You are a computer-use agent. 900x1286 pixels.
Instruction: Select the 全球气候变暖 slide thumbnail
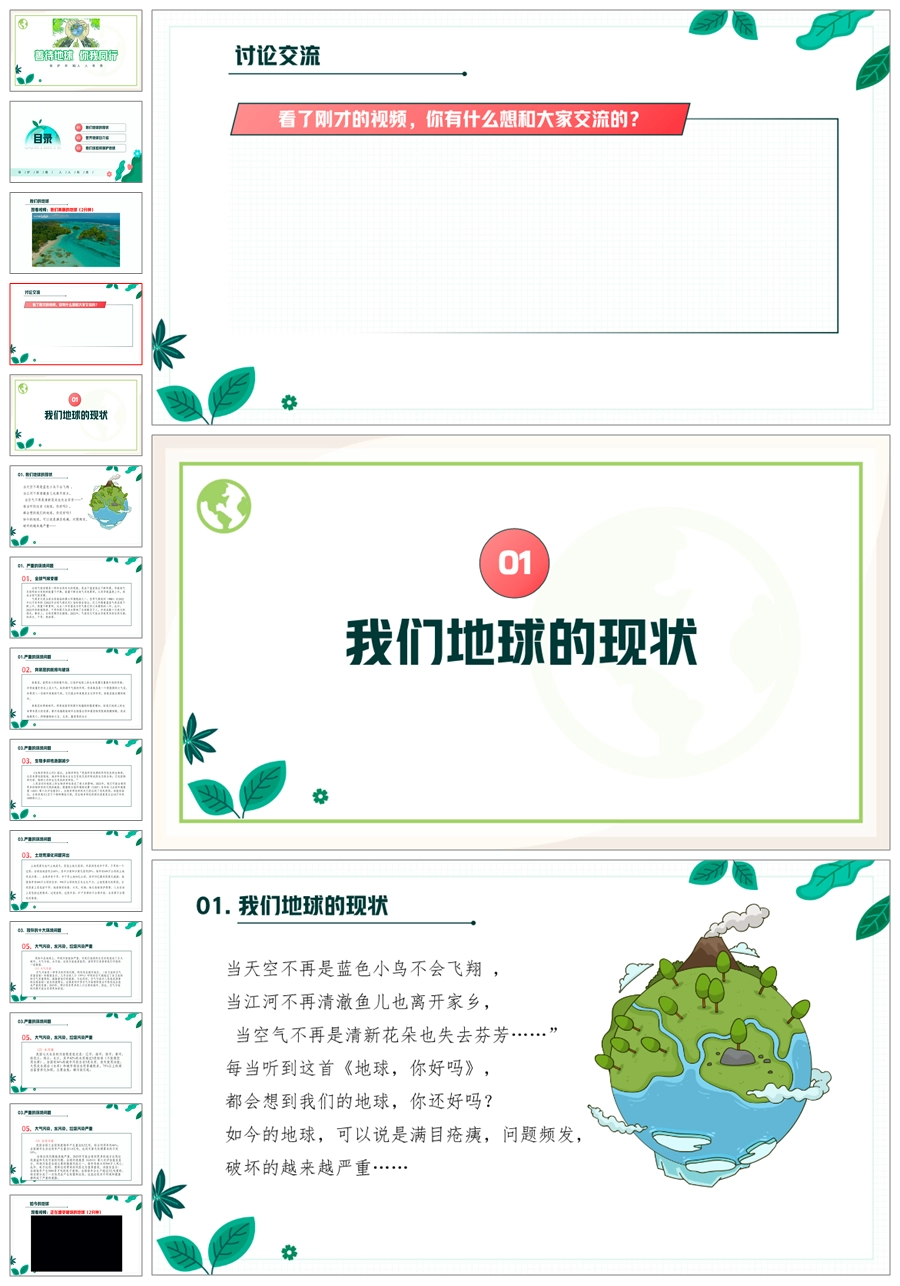coord(76,597)
